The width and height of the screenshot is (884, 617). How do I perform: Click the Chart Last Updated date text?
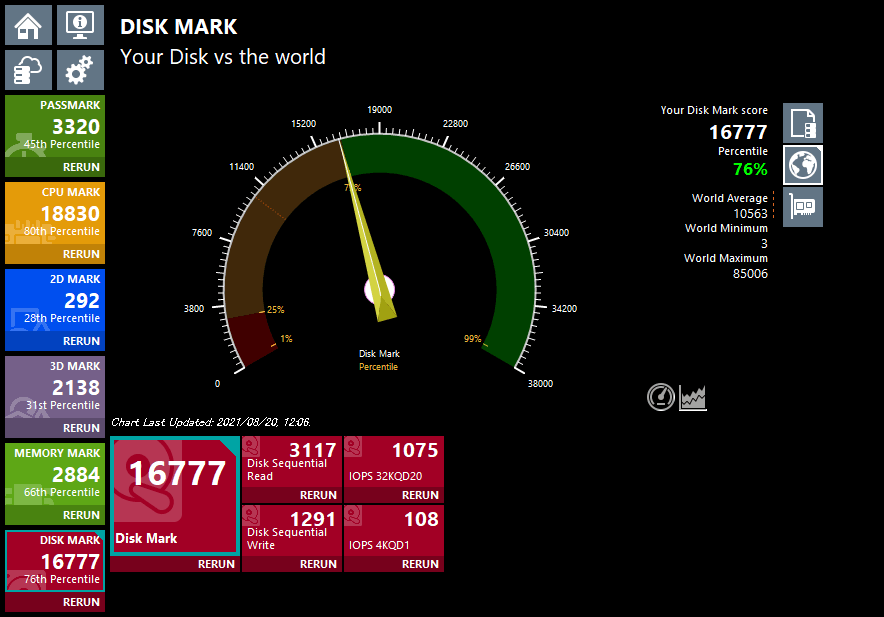[211, 422]
